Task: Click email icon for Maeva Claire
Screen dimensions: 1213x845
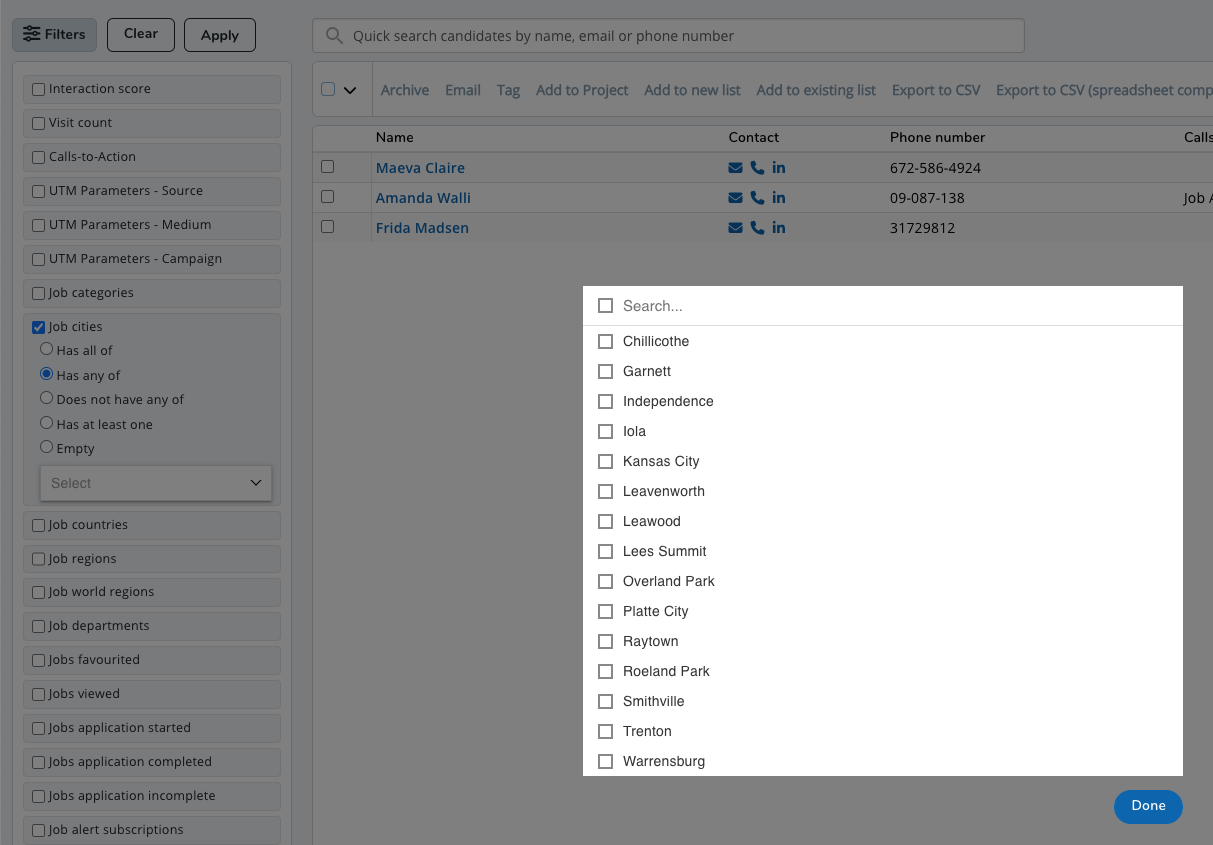Action: (x=735, y=168)
